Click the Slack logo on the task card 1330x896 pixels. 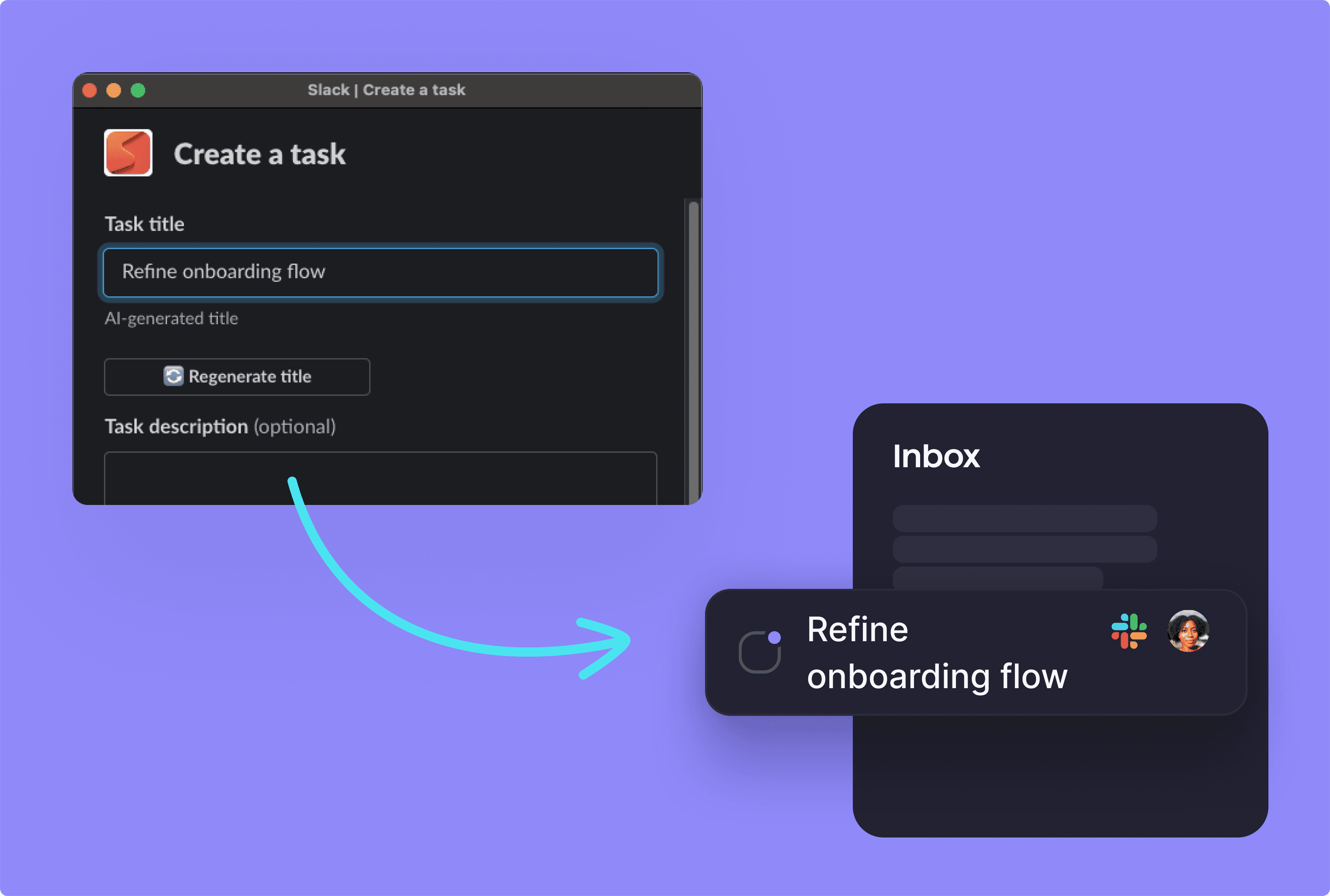[1129, 631]
